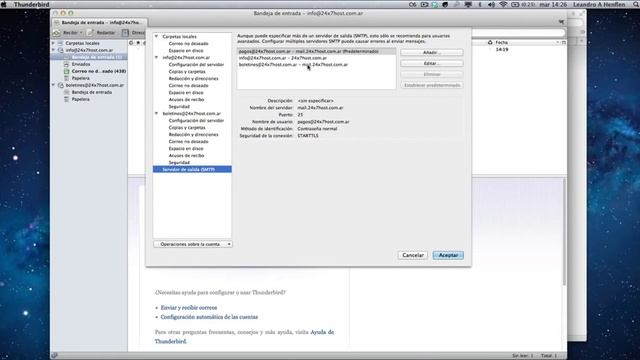
Task: Open Acuses de recibo under info account
Action: (186, 100)
